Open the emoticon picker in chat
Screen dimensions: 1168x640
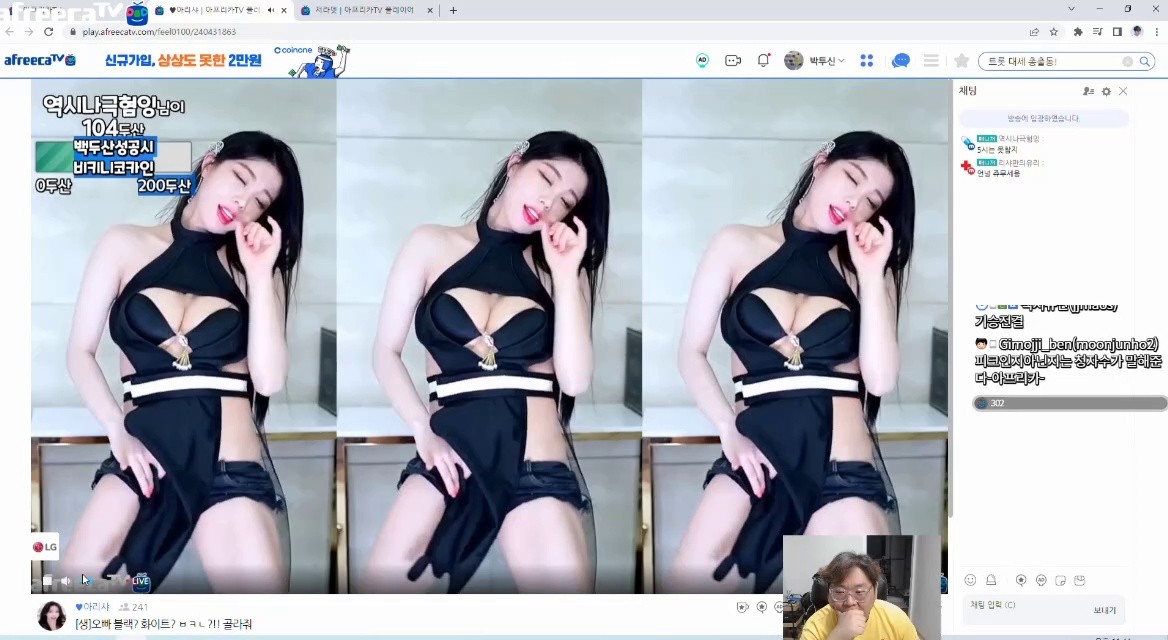click(970, 580)
